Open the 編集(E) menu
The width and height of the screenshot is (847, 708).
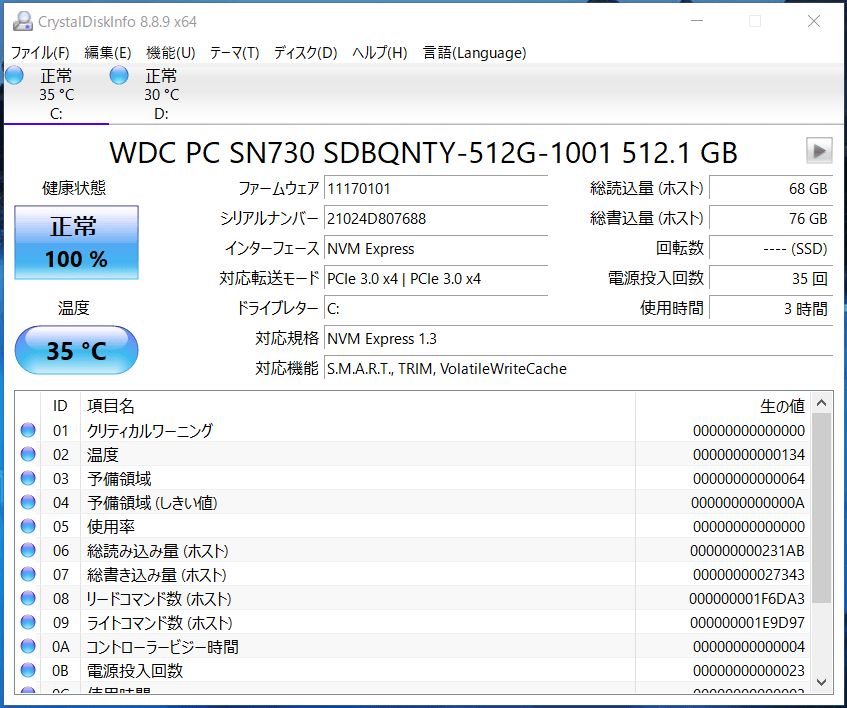[x=107, y=52]
